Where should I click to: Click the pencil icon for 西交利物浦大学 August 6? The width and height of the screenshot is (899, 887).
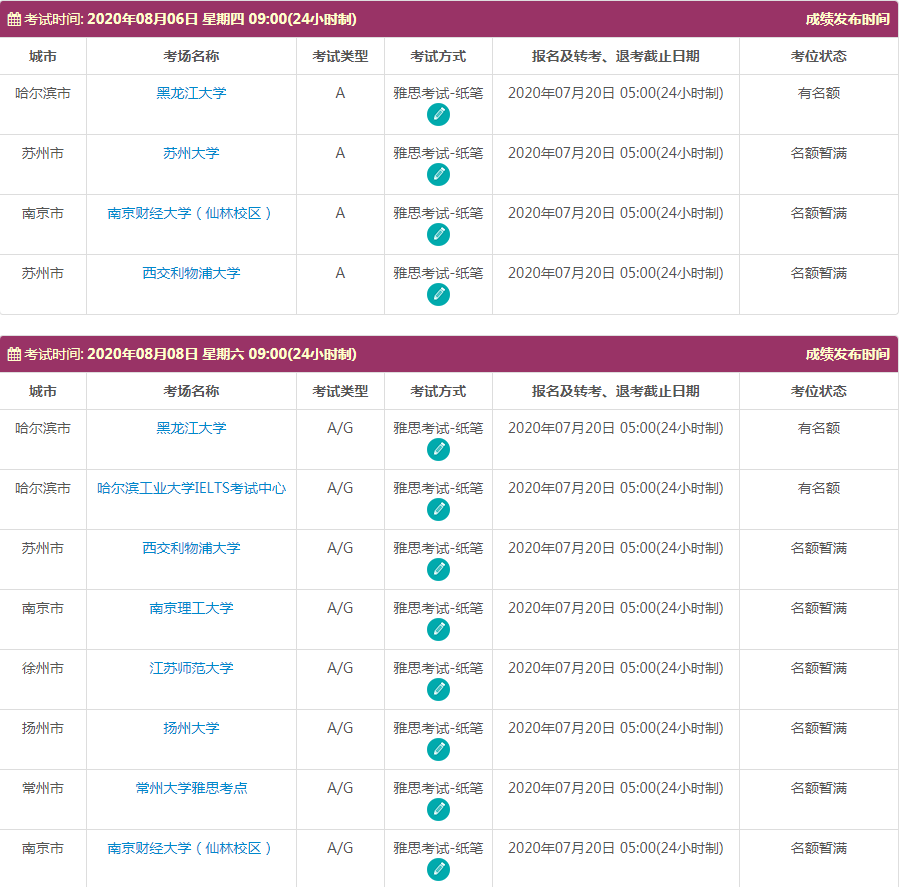438,293
